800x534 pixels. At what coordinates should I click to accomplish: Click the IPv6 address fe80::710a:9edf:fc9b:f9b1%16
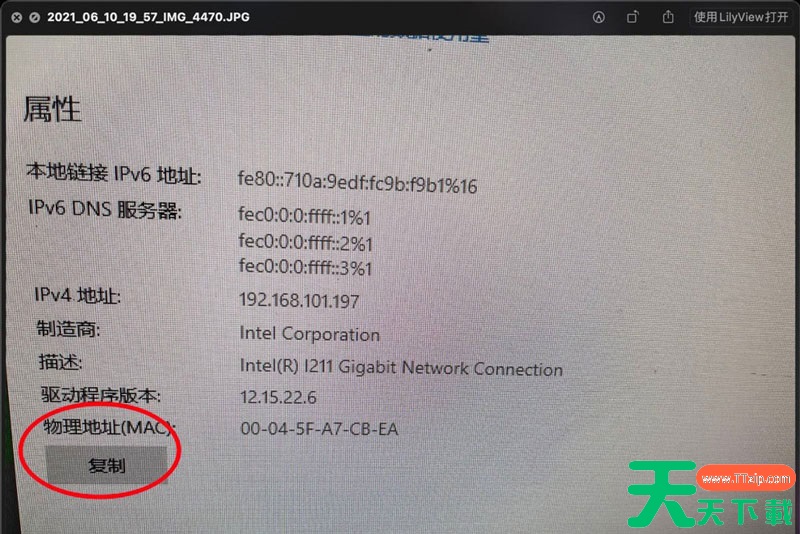coord(357,182)
